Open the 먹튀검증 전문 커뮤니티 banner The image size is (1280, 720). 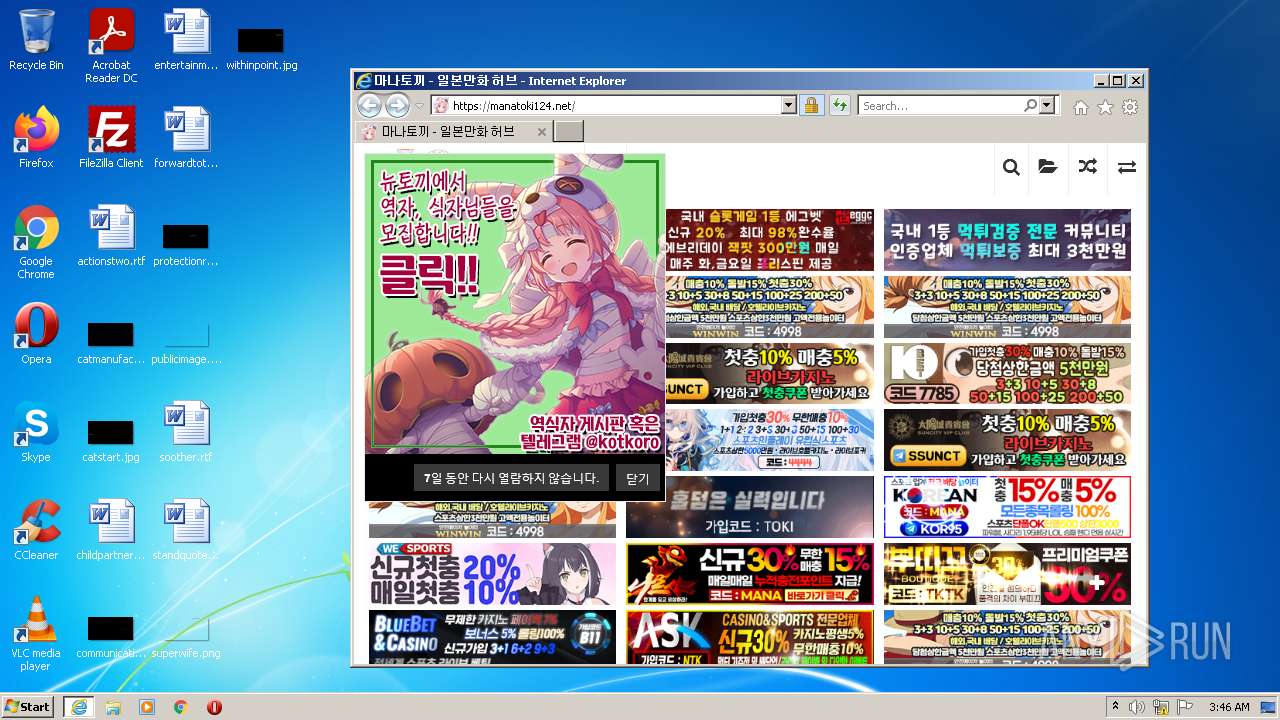pos(1007,240)
